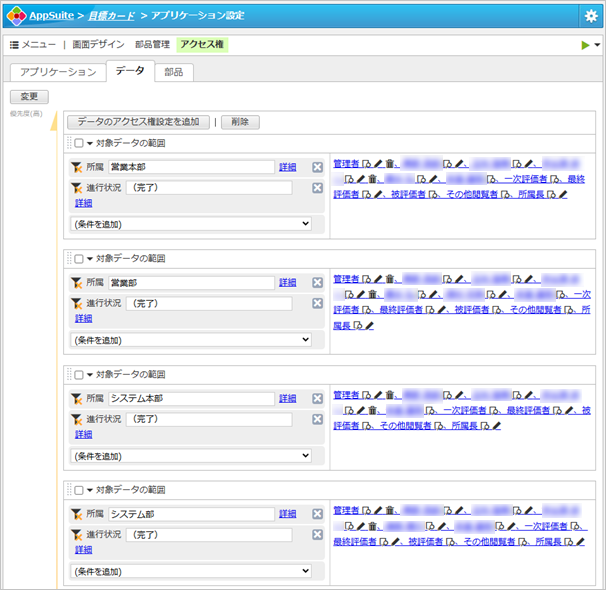Click 進行状況 (完了) field in 営業部 block

(x=209, y=304)
